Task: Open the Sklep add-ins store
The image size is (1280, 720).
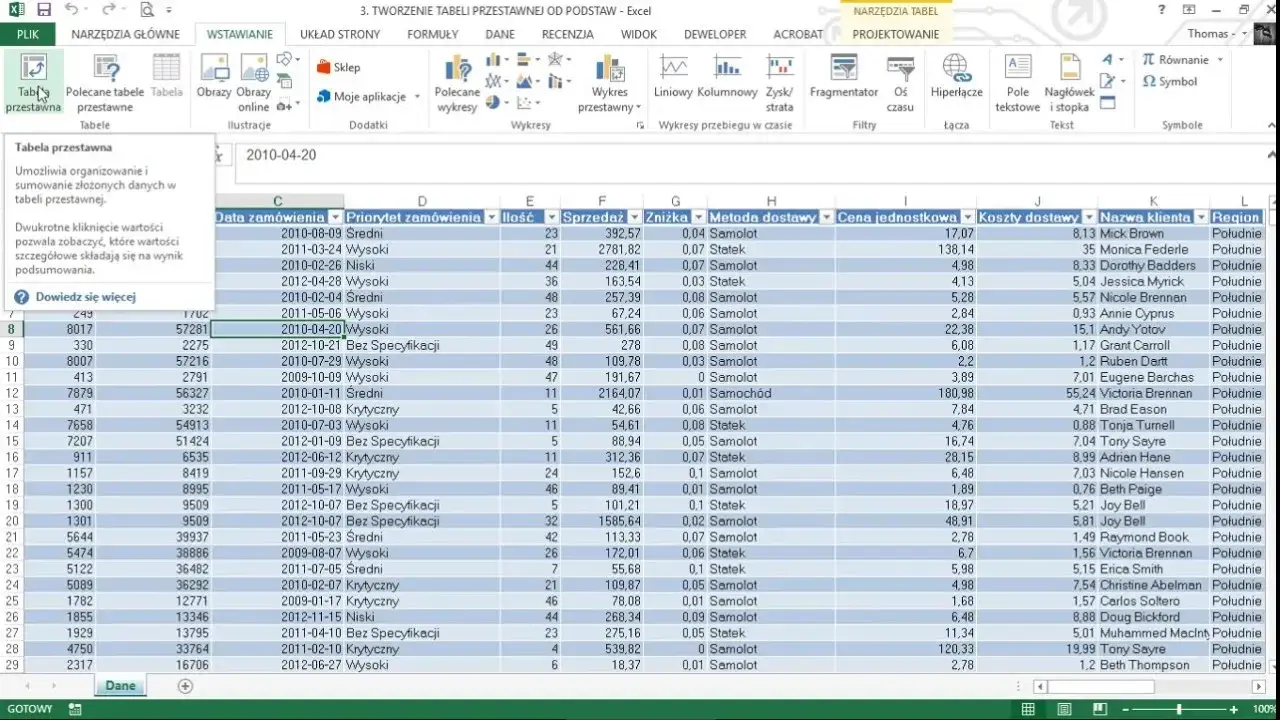Action: coord(339,67)
